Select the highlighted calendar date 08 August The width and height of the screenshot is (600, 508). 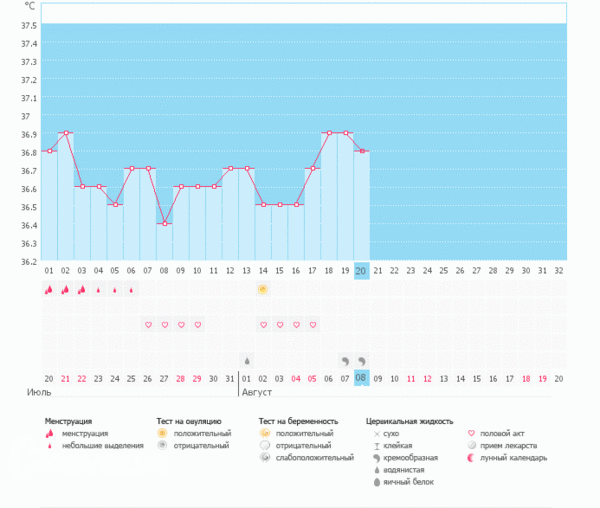click(x=361, y=378)
